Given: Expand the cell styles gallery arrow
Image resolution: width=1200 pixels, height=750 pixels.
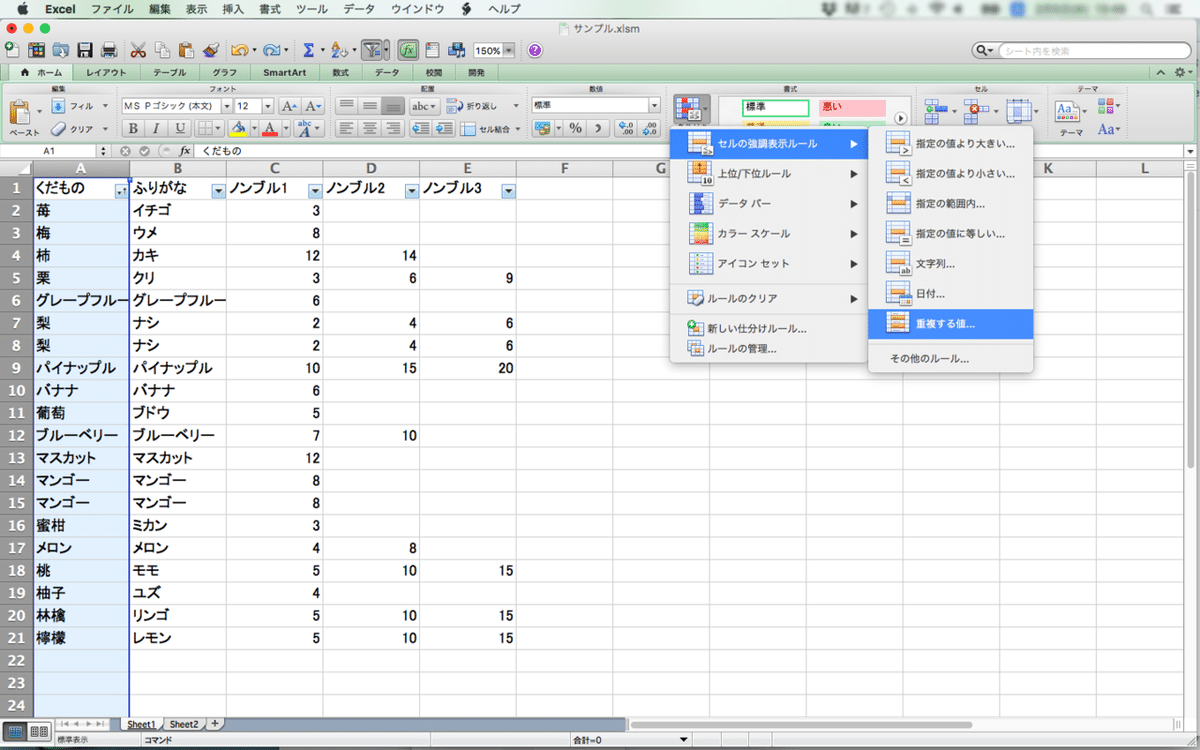Looking at the screenshot, I should coord(900,118).
